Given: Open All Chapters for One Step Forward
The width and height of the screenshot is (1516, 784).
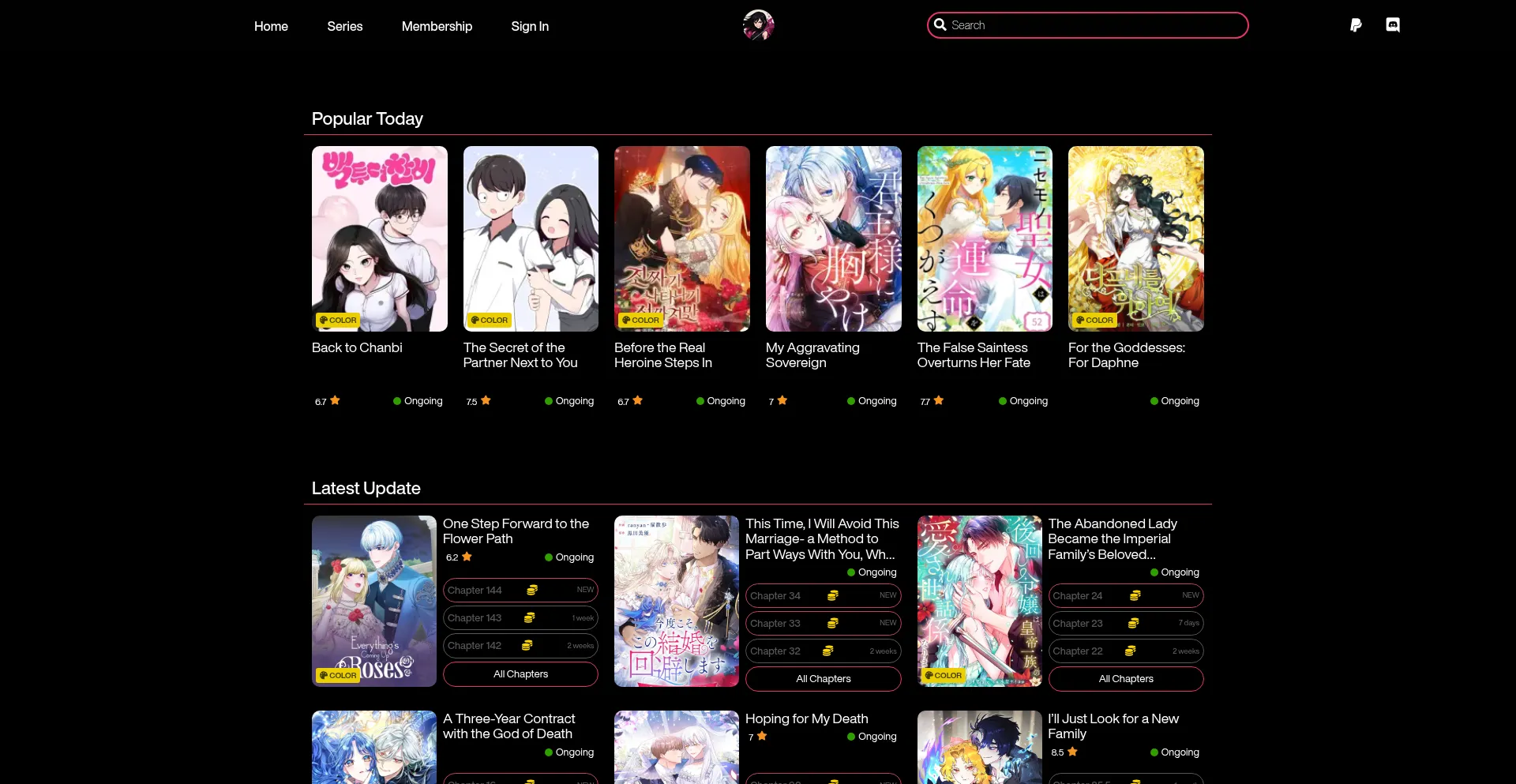Looking at the screenshot, I should pos(520,674).
